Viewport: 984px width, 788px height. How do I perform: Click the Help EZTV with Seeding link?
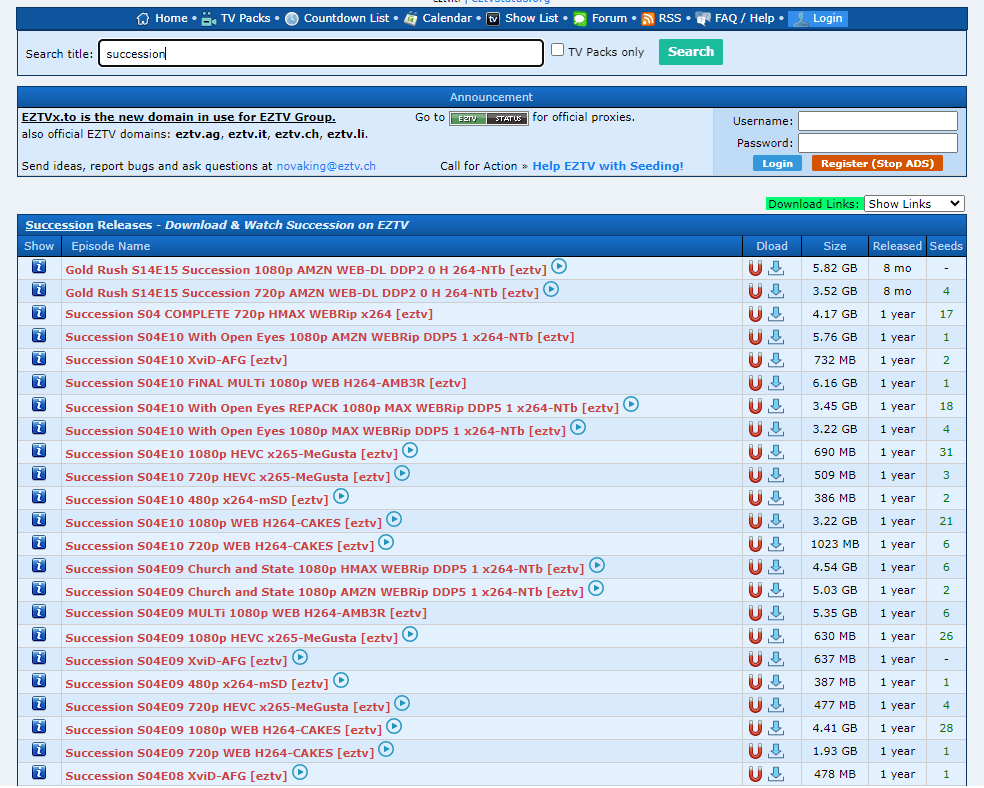point(608,166)
